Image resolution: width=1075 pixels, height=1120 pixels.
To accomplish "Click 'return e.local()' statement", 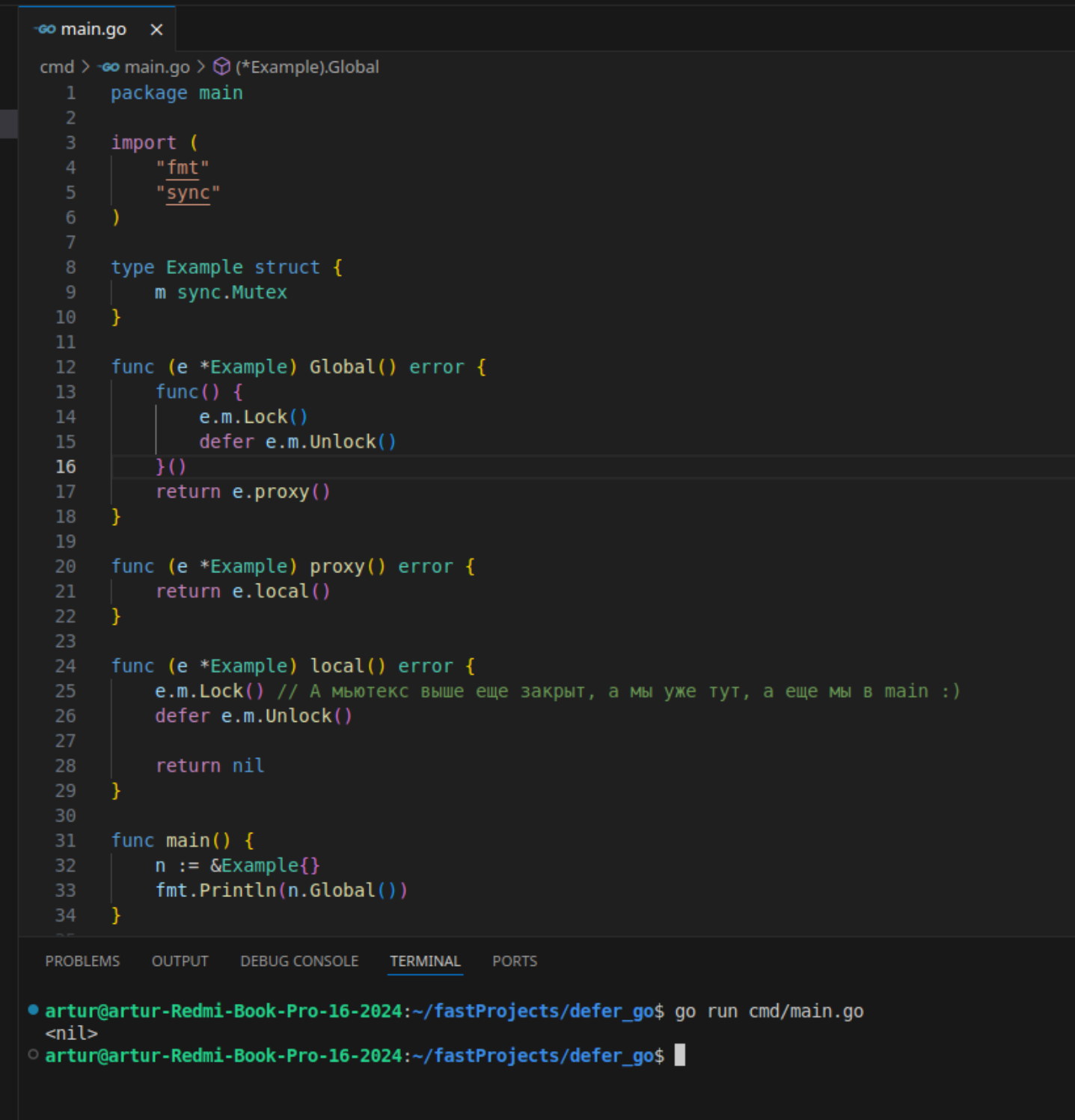I will click(242, 591).
